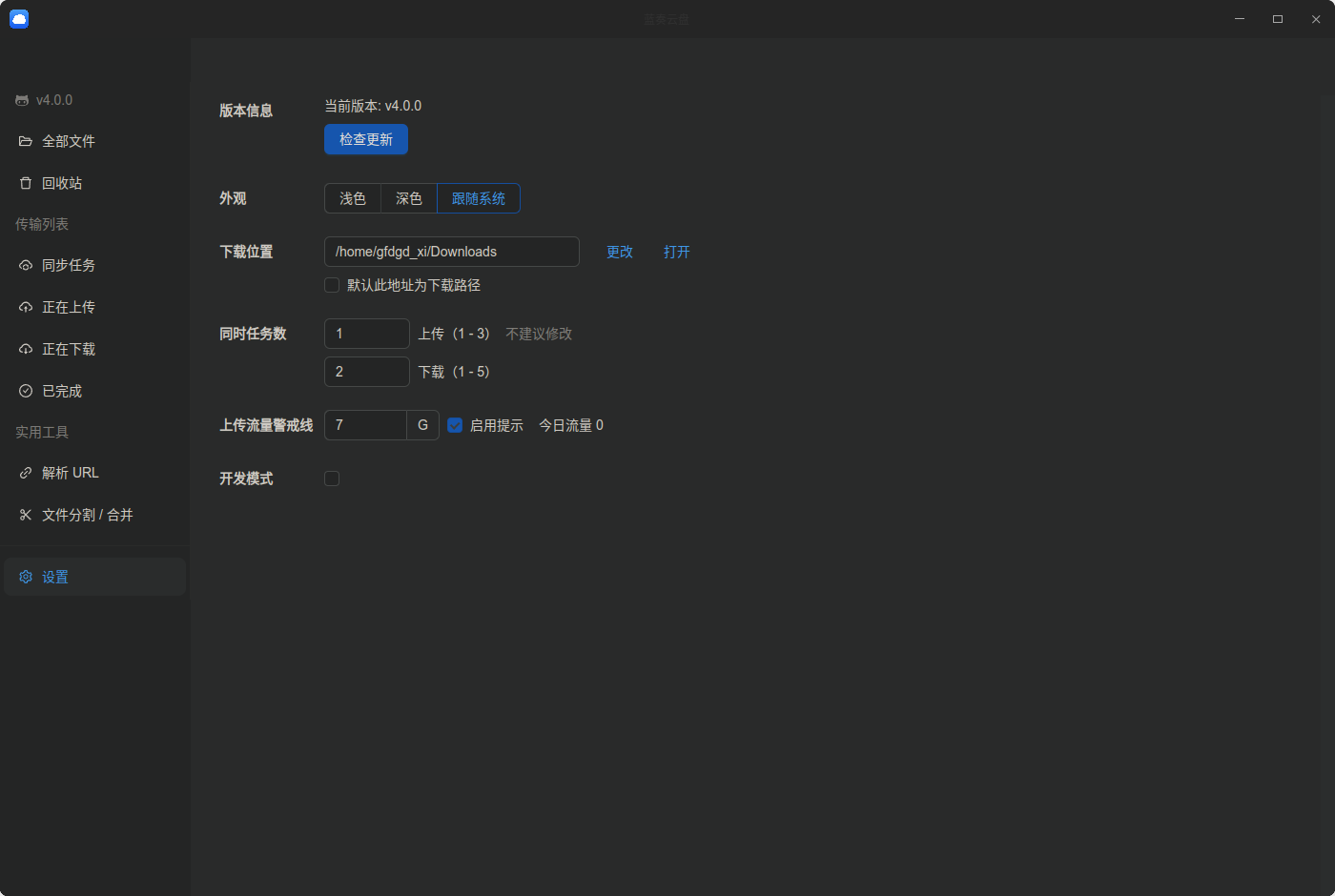Go to 回收站 recycle bin
Image resolution: width=1335 pixels, height=896 pixels.
click(x=95, y=183)
